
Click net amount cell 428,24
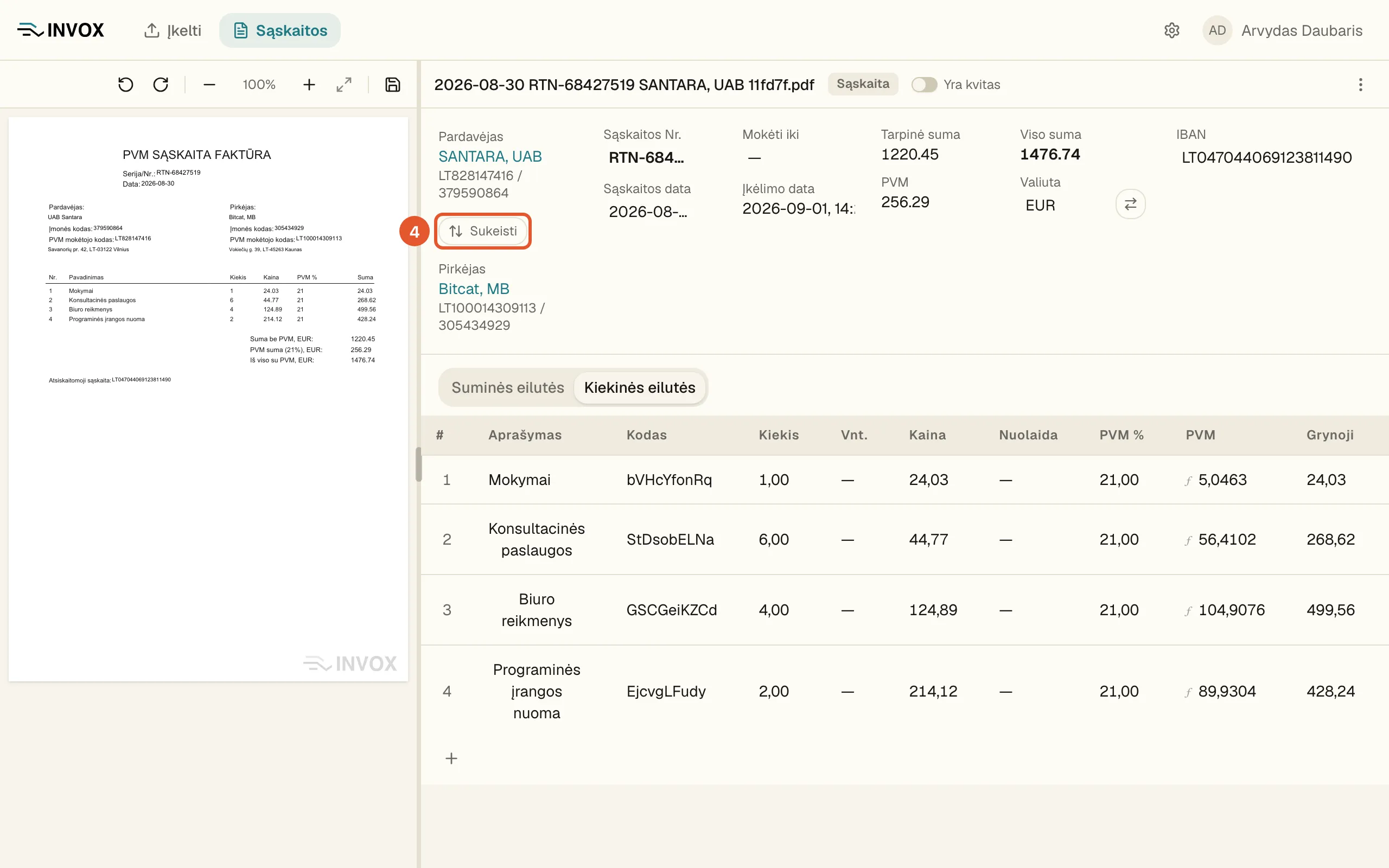coord(1330,691)
